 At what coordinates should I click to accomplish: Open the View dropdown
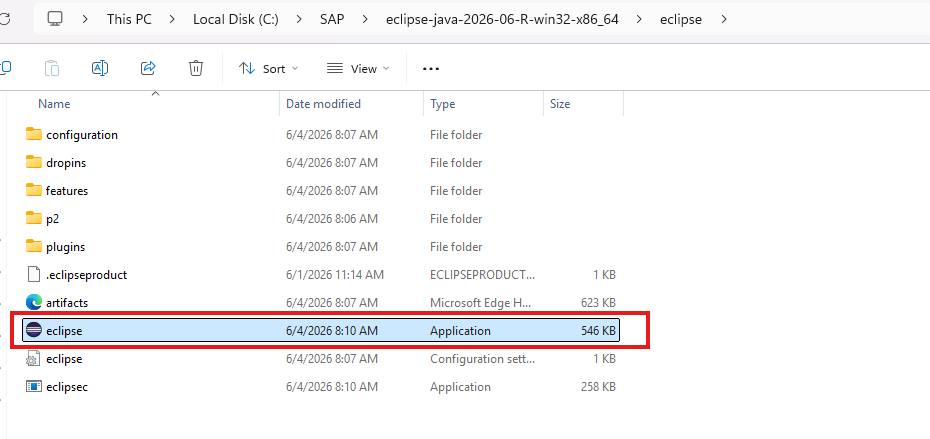tap(358, 69)
